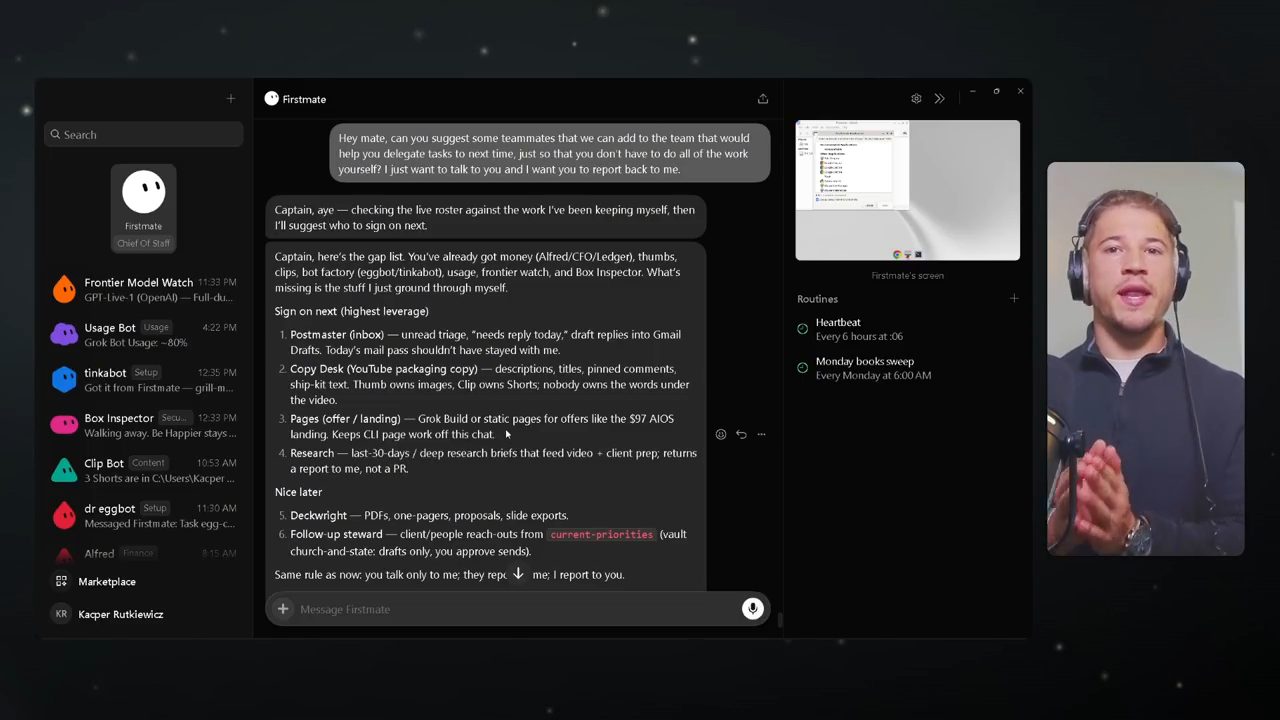Collapse the right panel with double chevron
Viewport: 1280px width, 720px height.
939,99
